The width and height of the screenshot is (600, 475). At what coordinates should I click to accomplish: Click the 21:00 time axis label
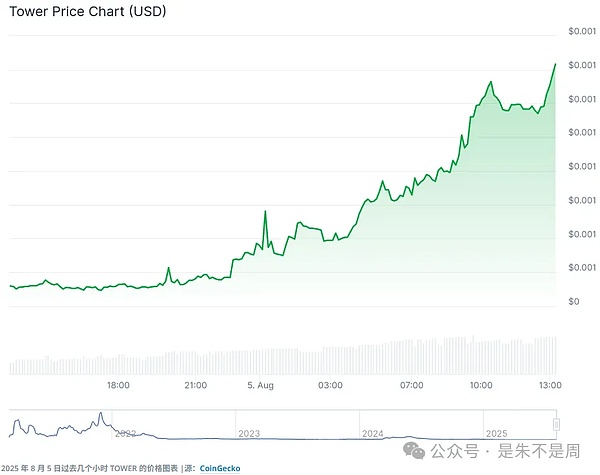point(195,384)
